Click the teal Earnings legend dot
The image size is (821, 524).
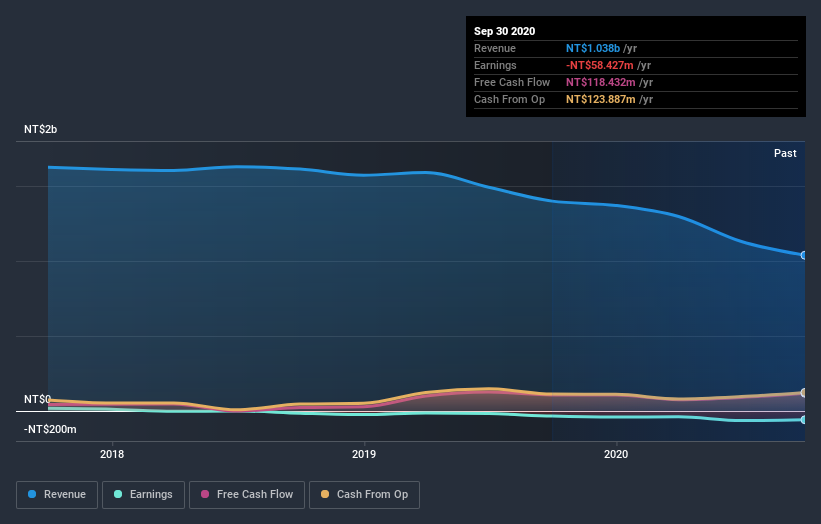coord(118,494)
